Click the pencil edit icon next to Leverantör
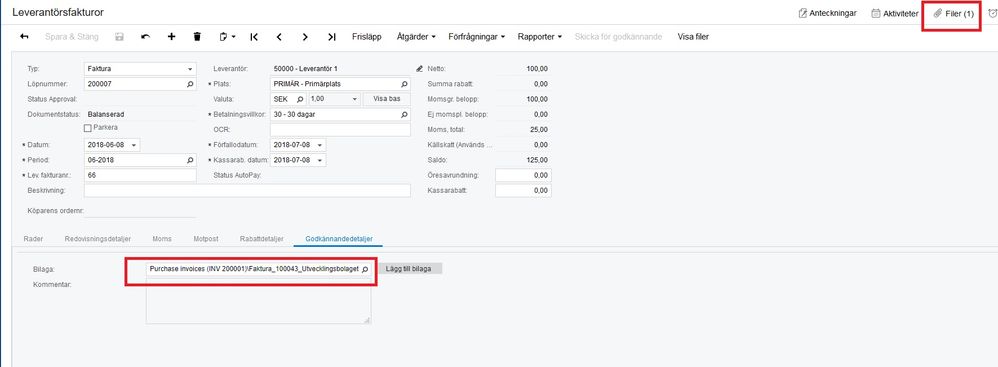The width and height of the screenshot is (998, 367). click(x=419, y=68)
